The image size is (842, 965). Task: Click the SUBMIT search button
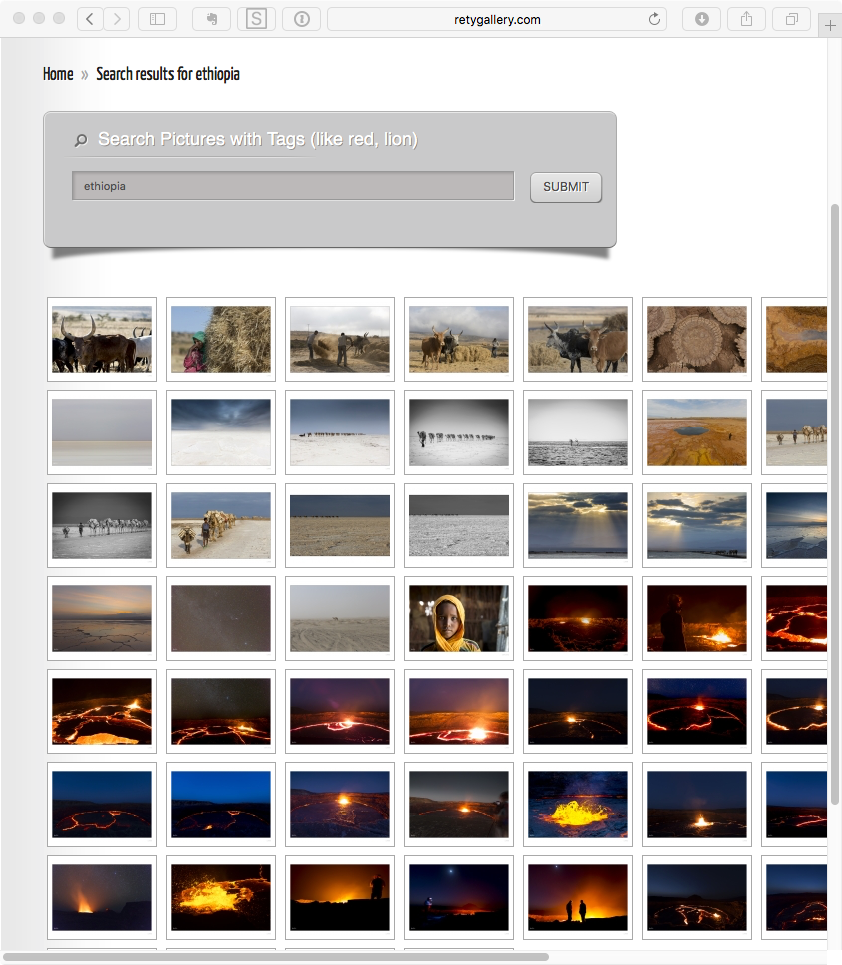(x=566, y=187)
